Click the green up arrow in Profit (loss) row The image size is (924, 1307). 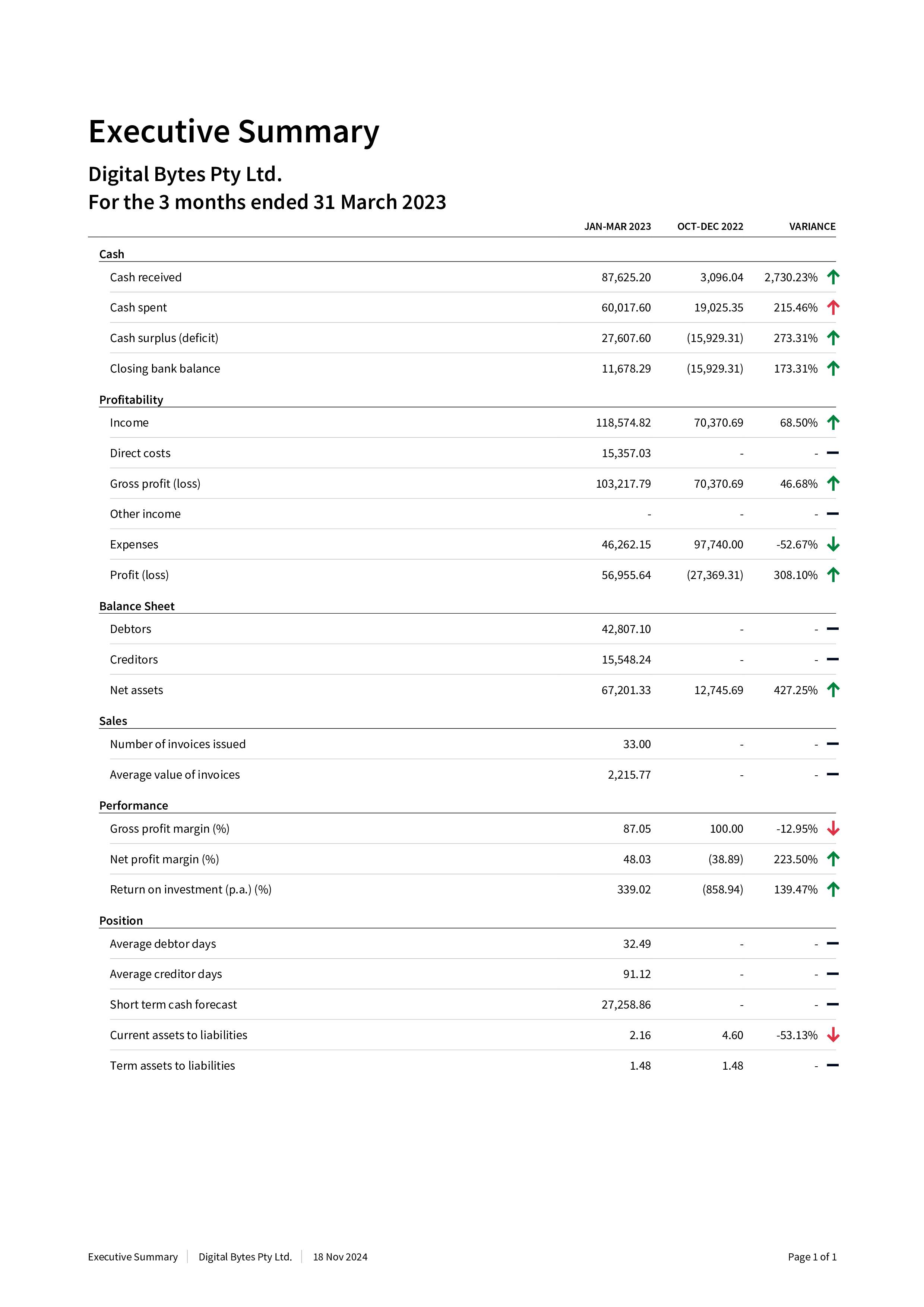pos(833,575)
